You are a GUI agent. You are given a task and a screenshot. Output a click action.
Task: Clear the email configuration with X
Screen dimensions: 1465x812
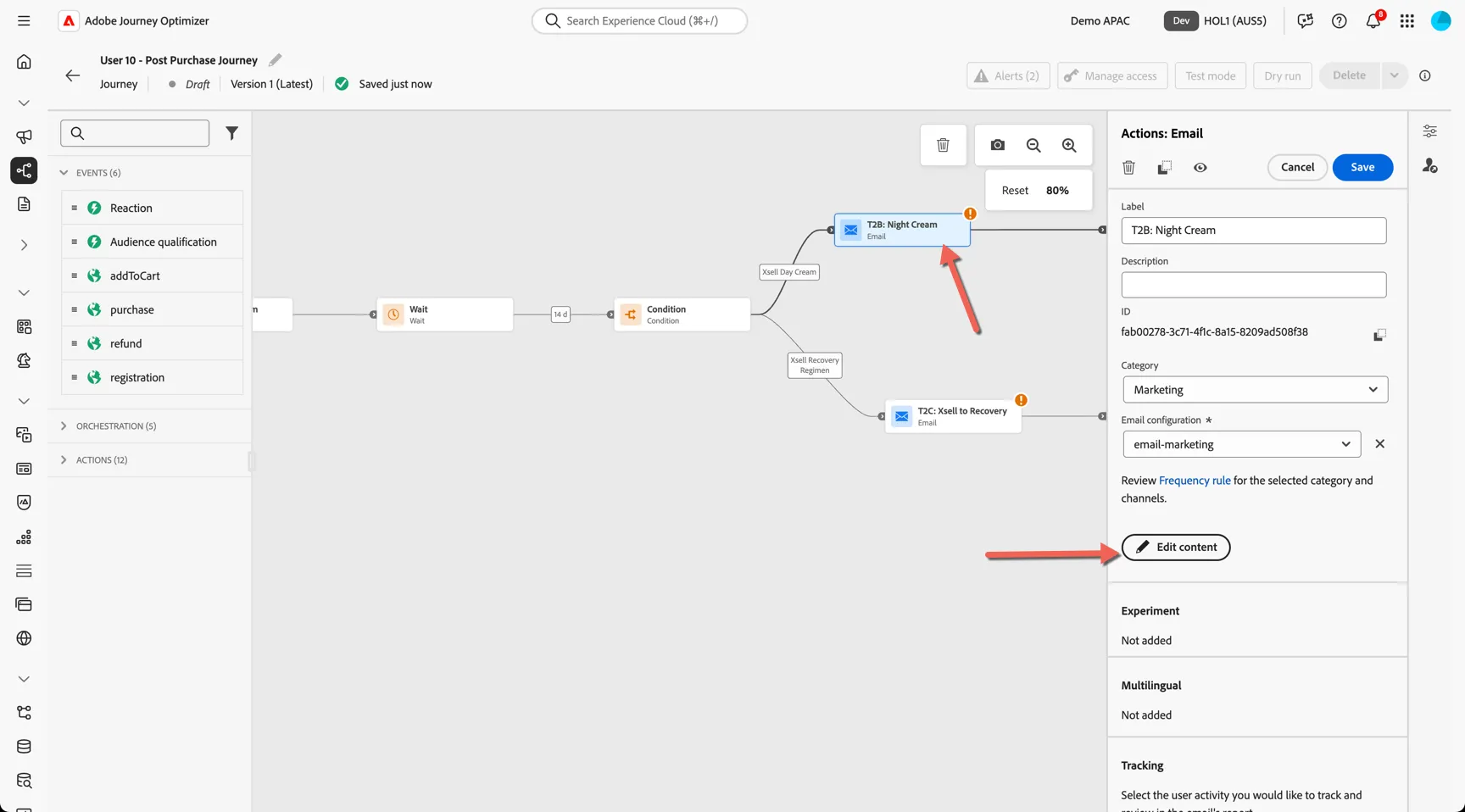tap(1379, 444)
